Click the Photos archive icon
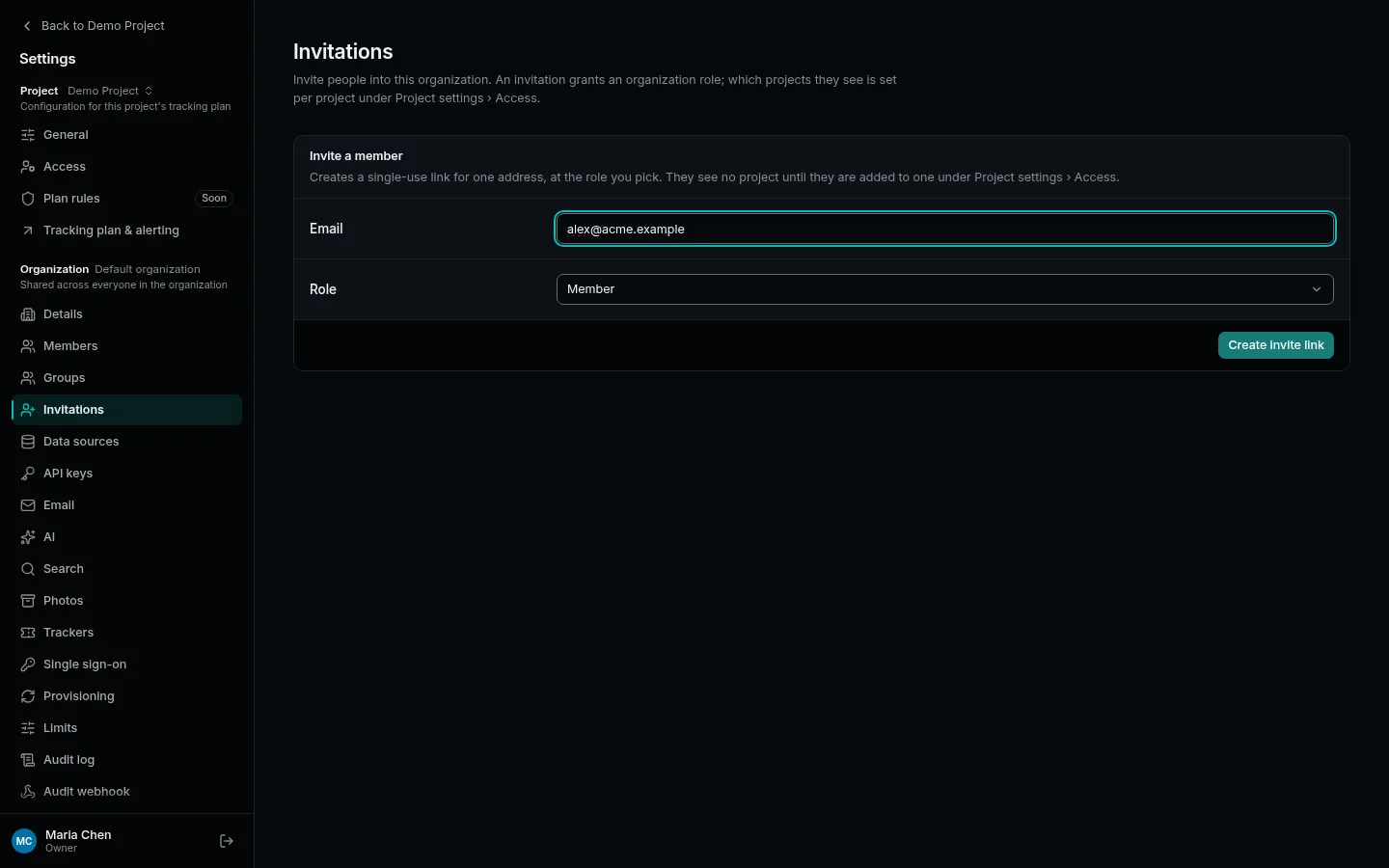The width and height of the screenshot is (1389, 868). 28,601
